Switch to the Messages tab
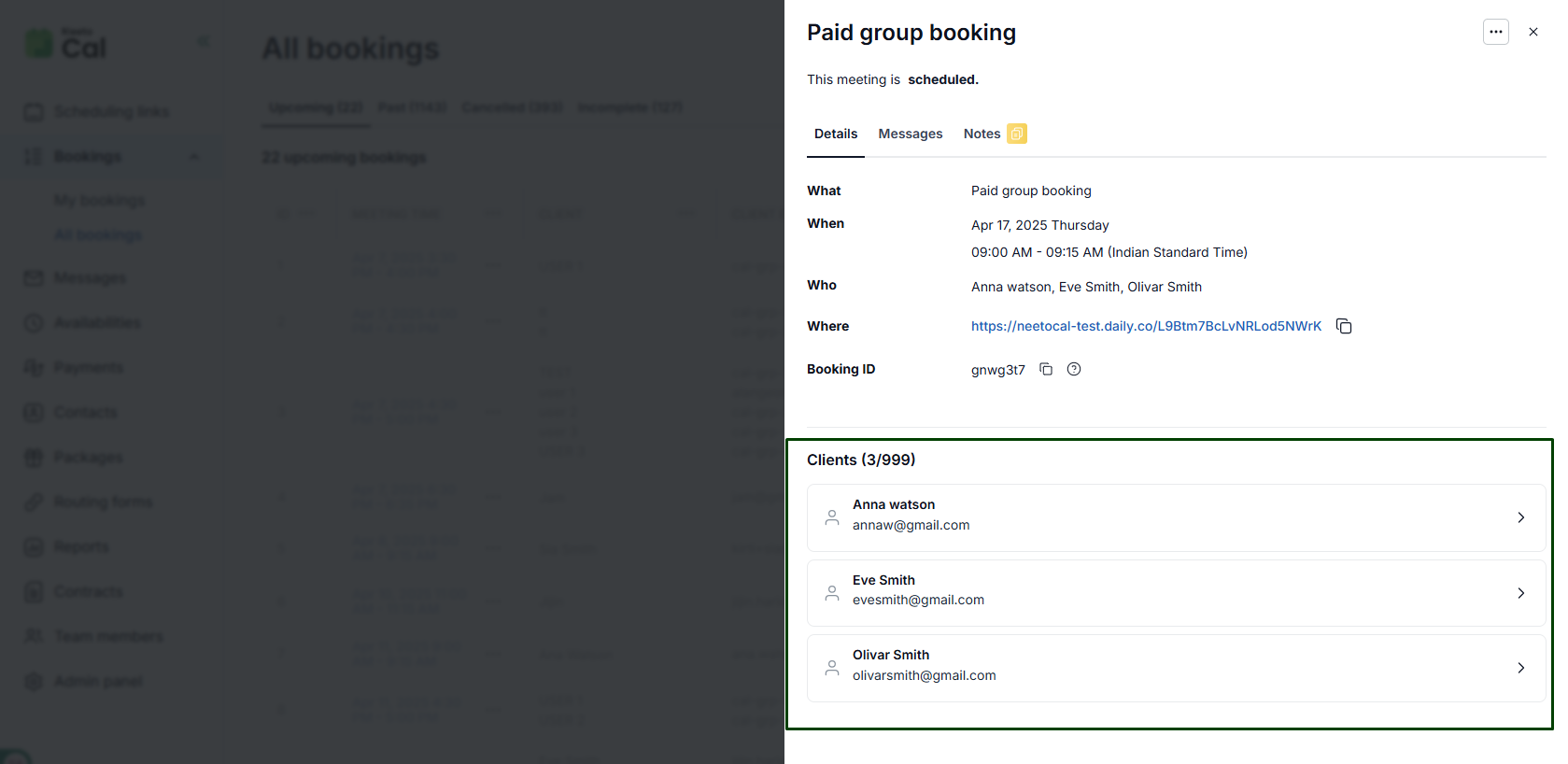Screen dimensions: 1568x764 tap(910, 134)
